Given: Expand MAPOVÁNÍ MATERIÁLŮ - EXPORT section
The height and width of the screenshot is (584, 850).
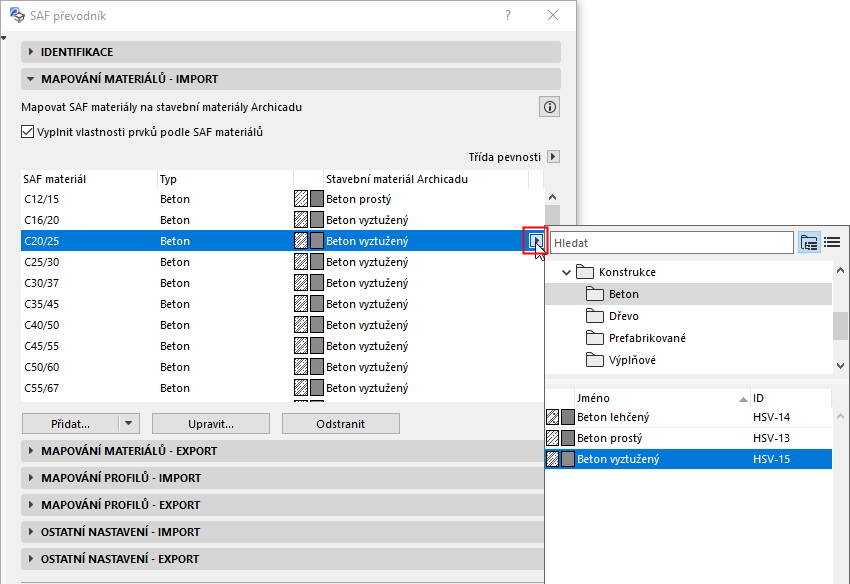Looking at the screenshot, I should pyautogui.click(x=282, y=451).
